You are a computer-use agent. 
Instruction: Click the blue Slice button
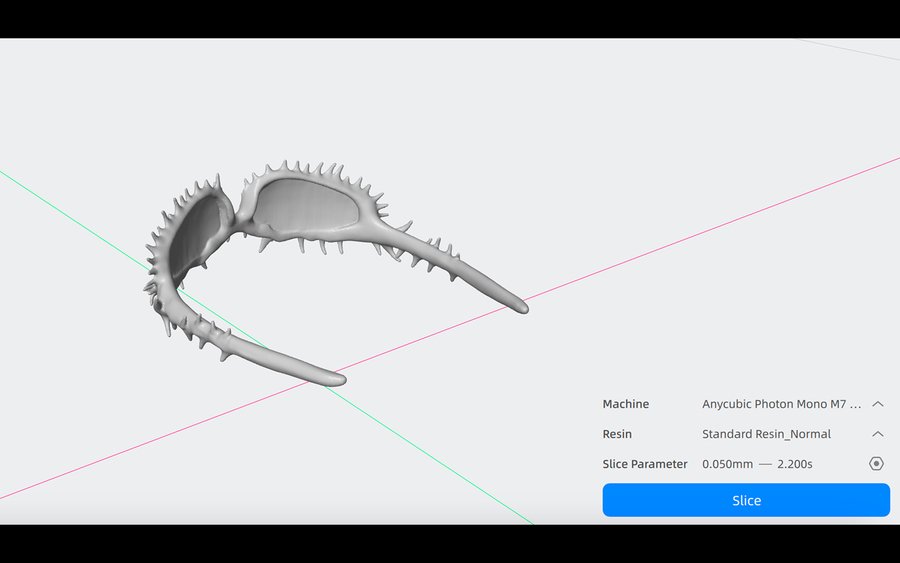746,500
